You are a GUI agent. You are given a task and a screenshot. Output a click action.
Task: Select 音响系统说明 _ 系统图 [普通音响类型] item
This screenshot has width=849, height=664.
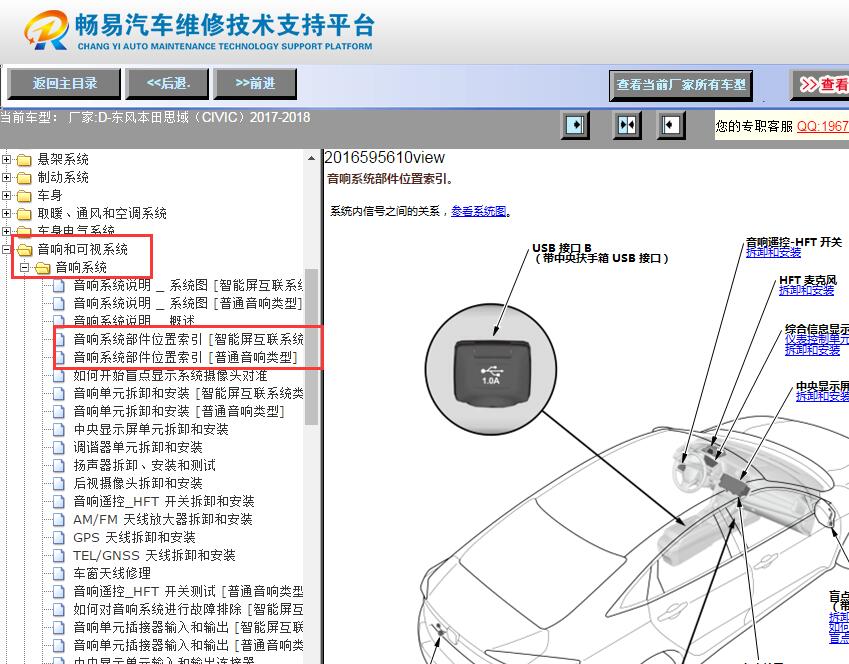[187, 303]
